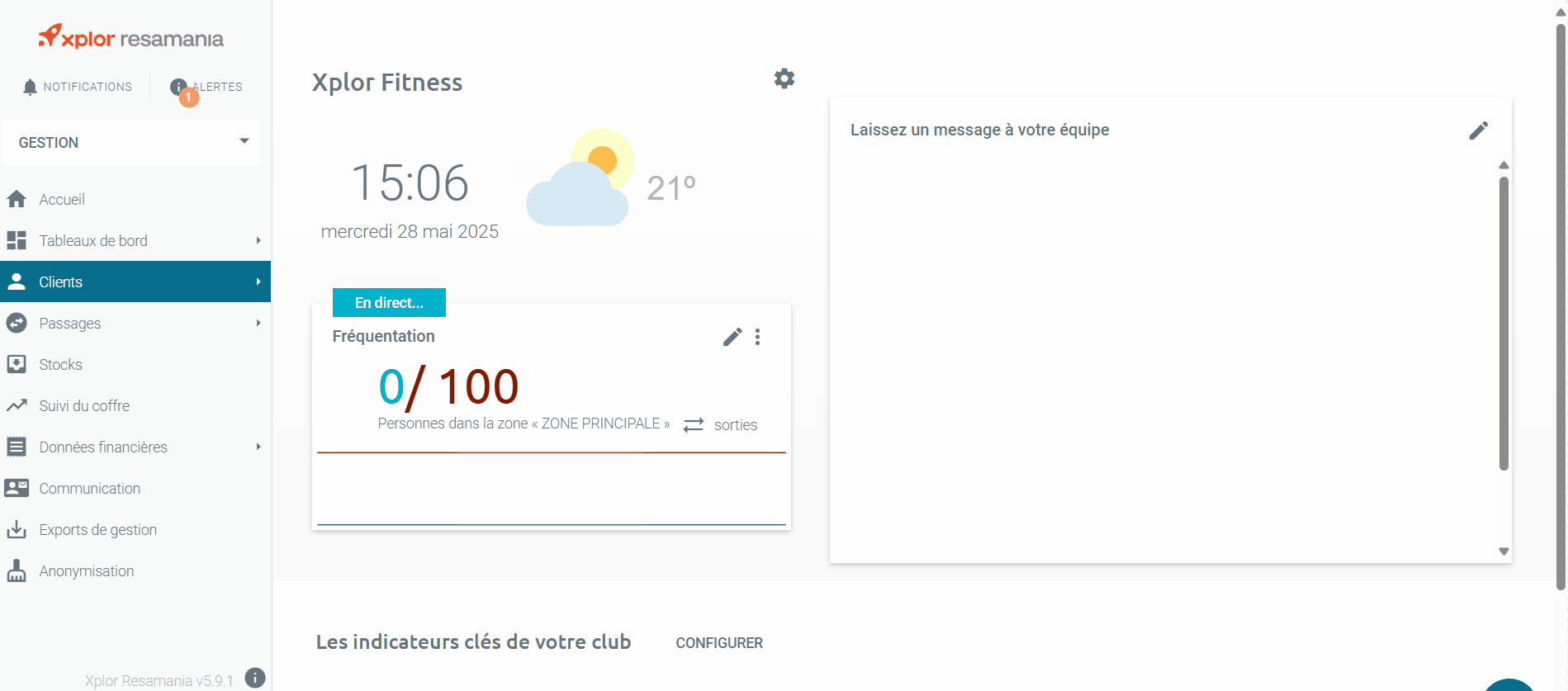Click the Tableaux de bord dashboard icon
1568x691 pixels.
click(17, 240)
